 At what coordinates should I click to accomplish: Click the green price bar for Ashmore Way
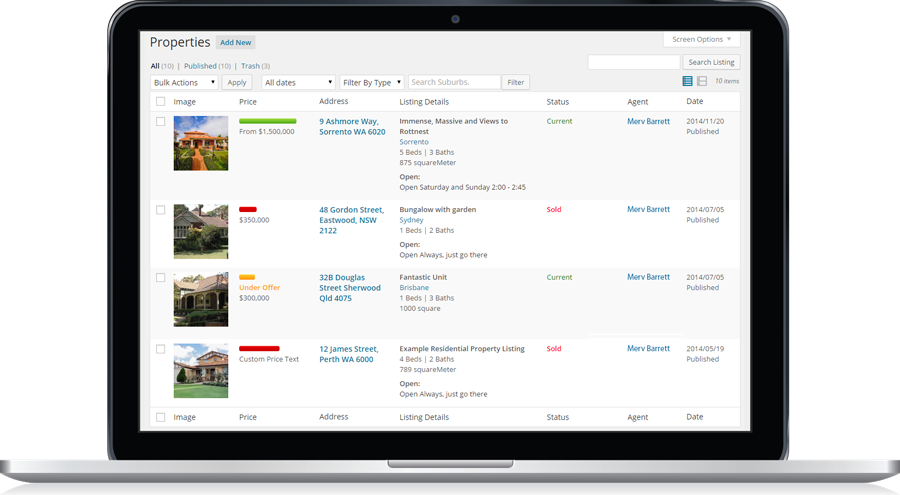(267, 121)
